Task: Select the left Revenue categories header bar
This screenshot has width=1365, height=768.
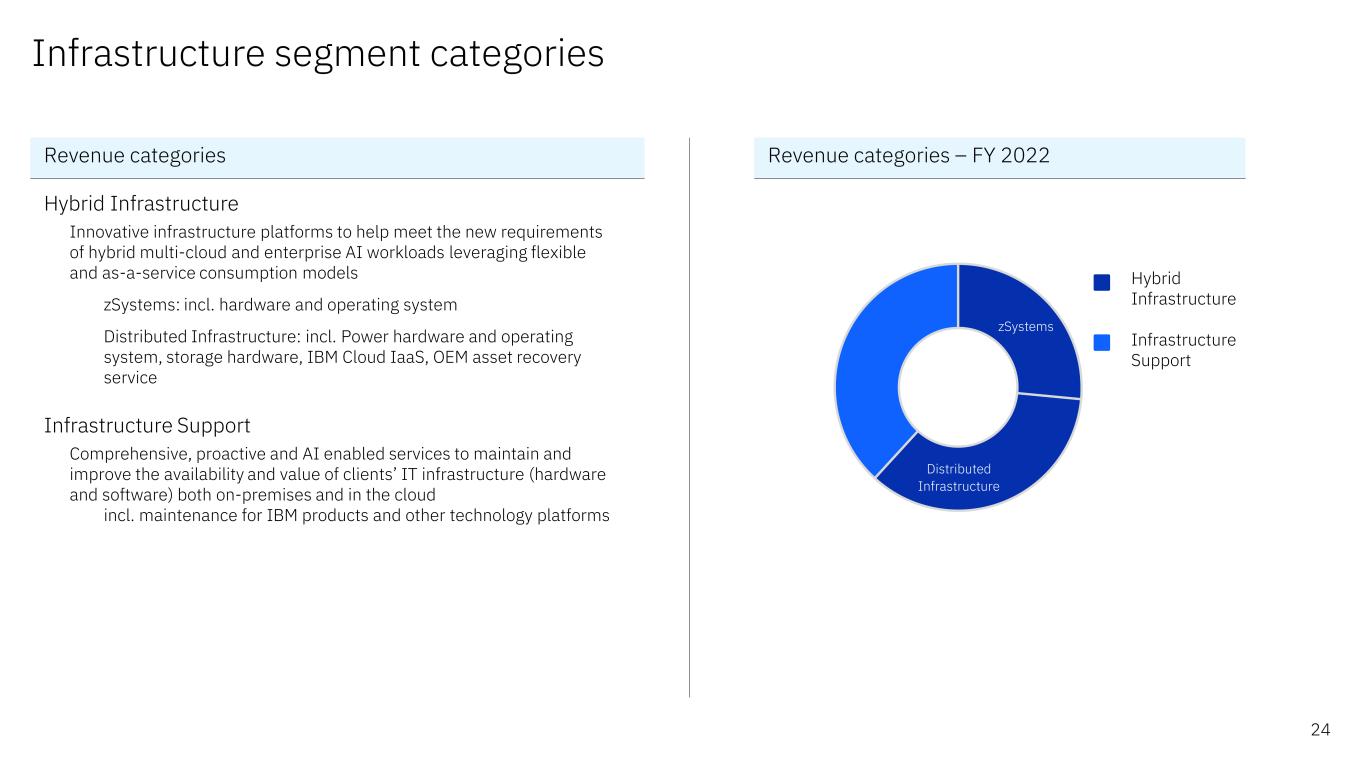Action: [337, 156]
